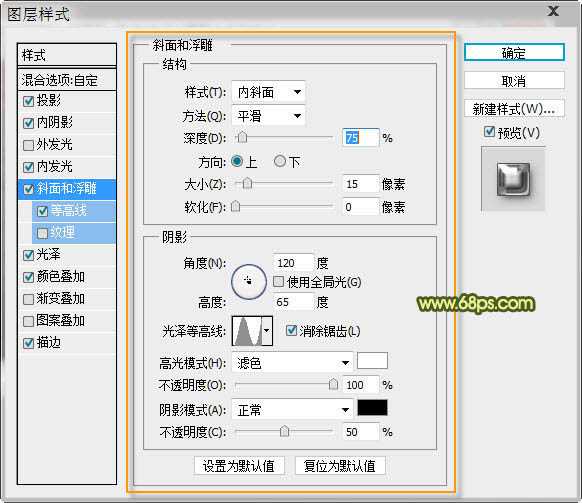Open the gloss contour picker arrow
The image size is (582, 503).
(x=267, y=330)
